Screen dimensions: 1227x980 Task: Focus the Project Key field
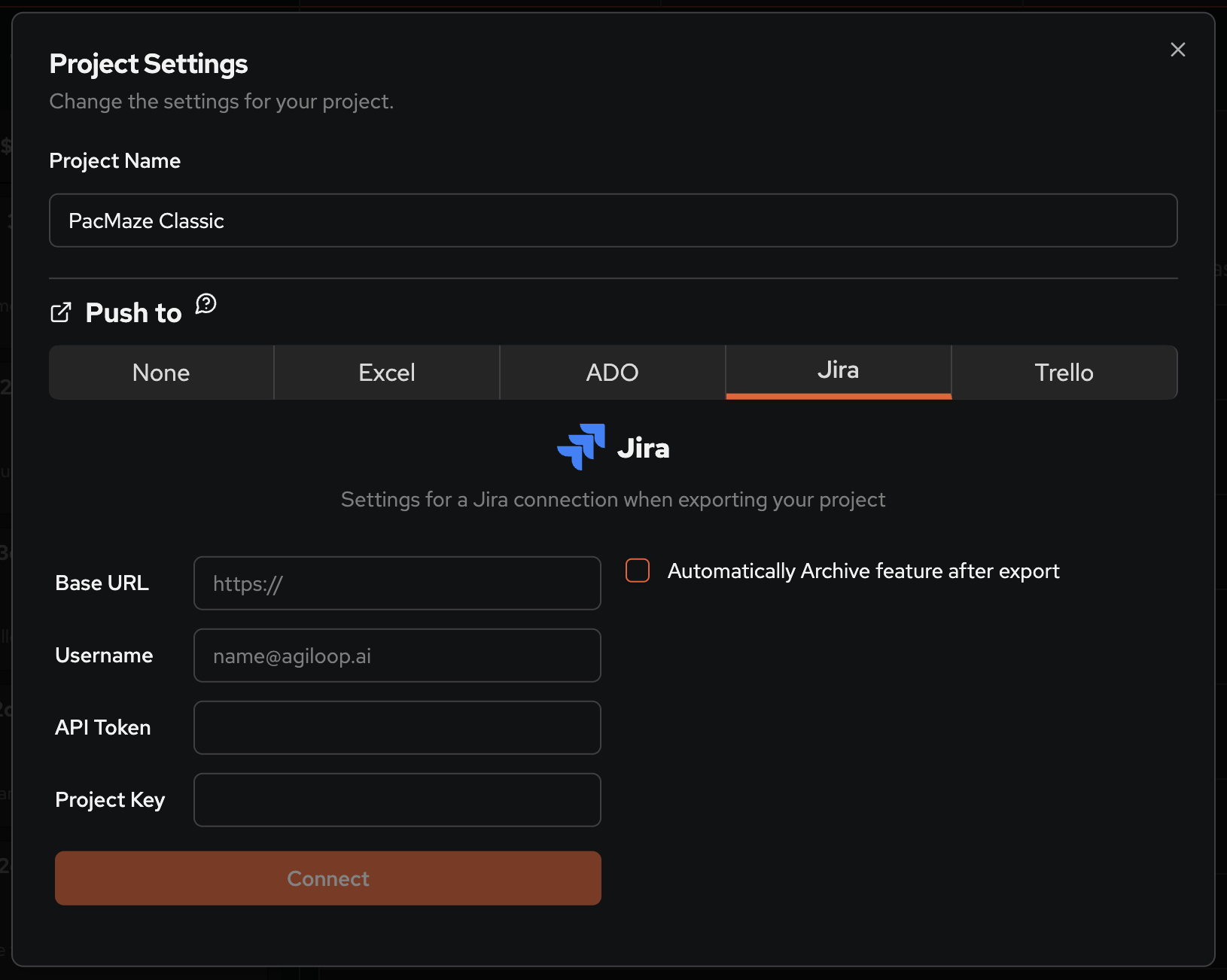(397, 800)
